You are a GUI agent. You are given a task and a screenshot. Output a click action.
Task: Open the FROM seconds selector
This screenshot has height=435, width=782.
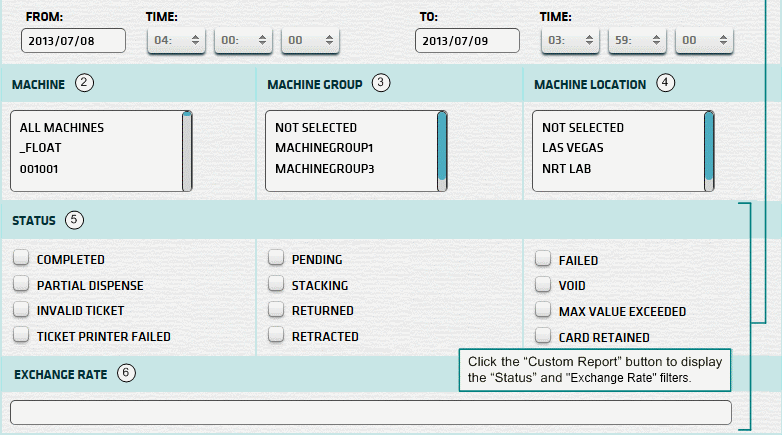(310, 40)
